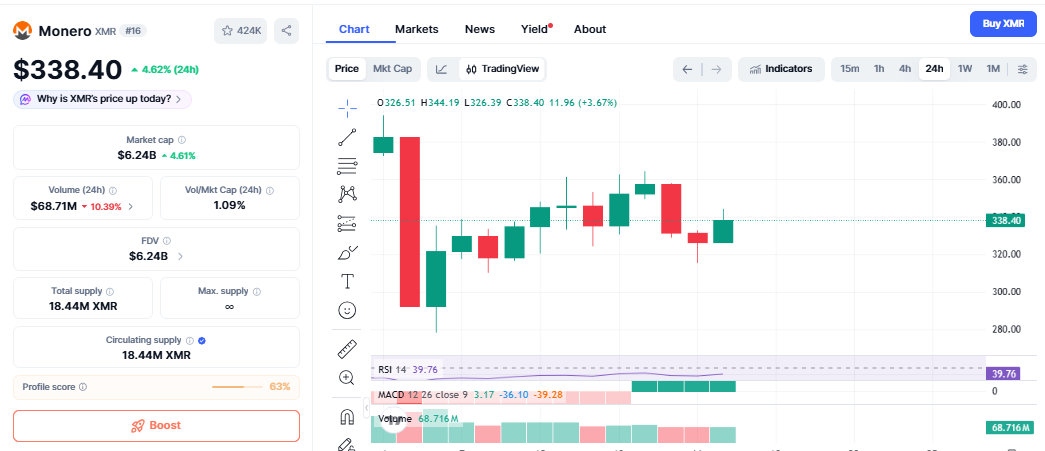Set chart interval to 15m
Image resolution: width=1045 pixels, height=451 pixels.
[x=850, y=69]
